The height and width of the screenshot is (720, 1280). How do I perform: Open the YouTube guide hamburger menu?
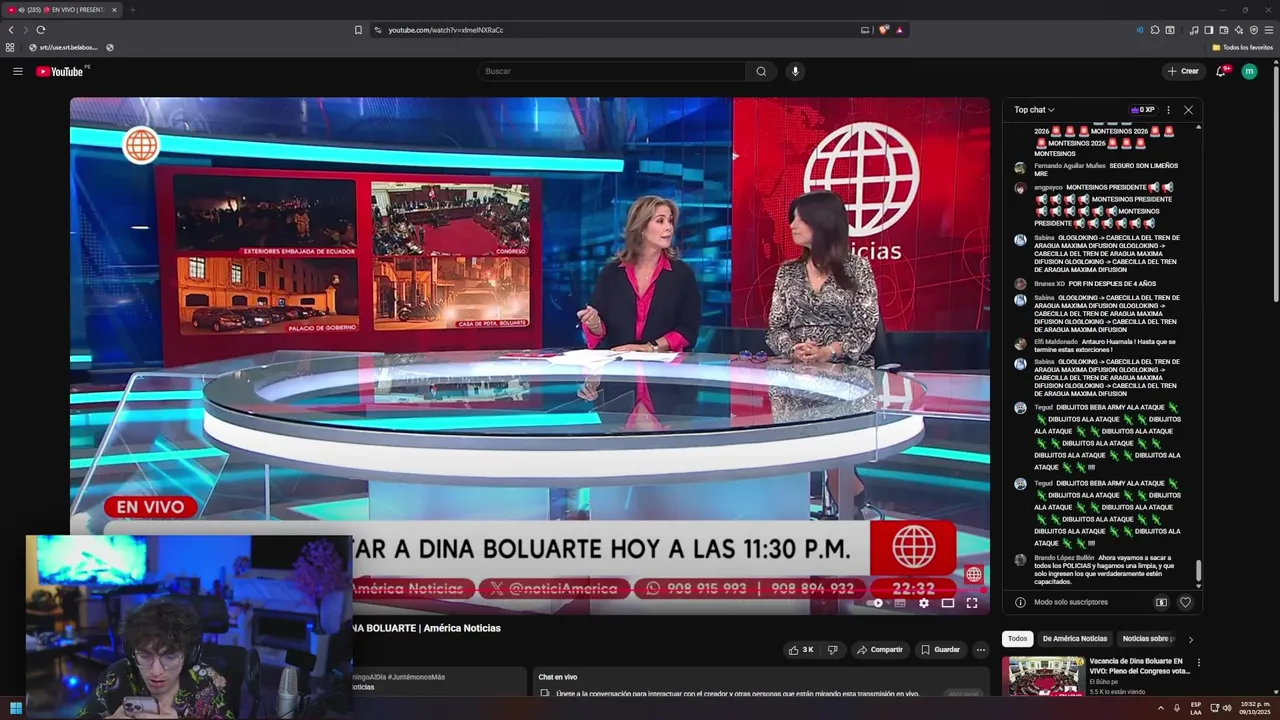point(17,71)
